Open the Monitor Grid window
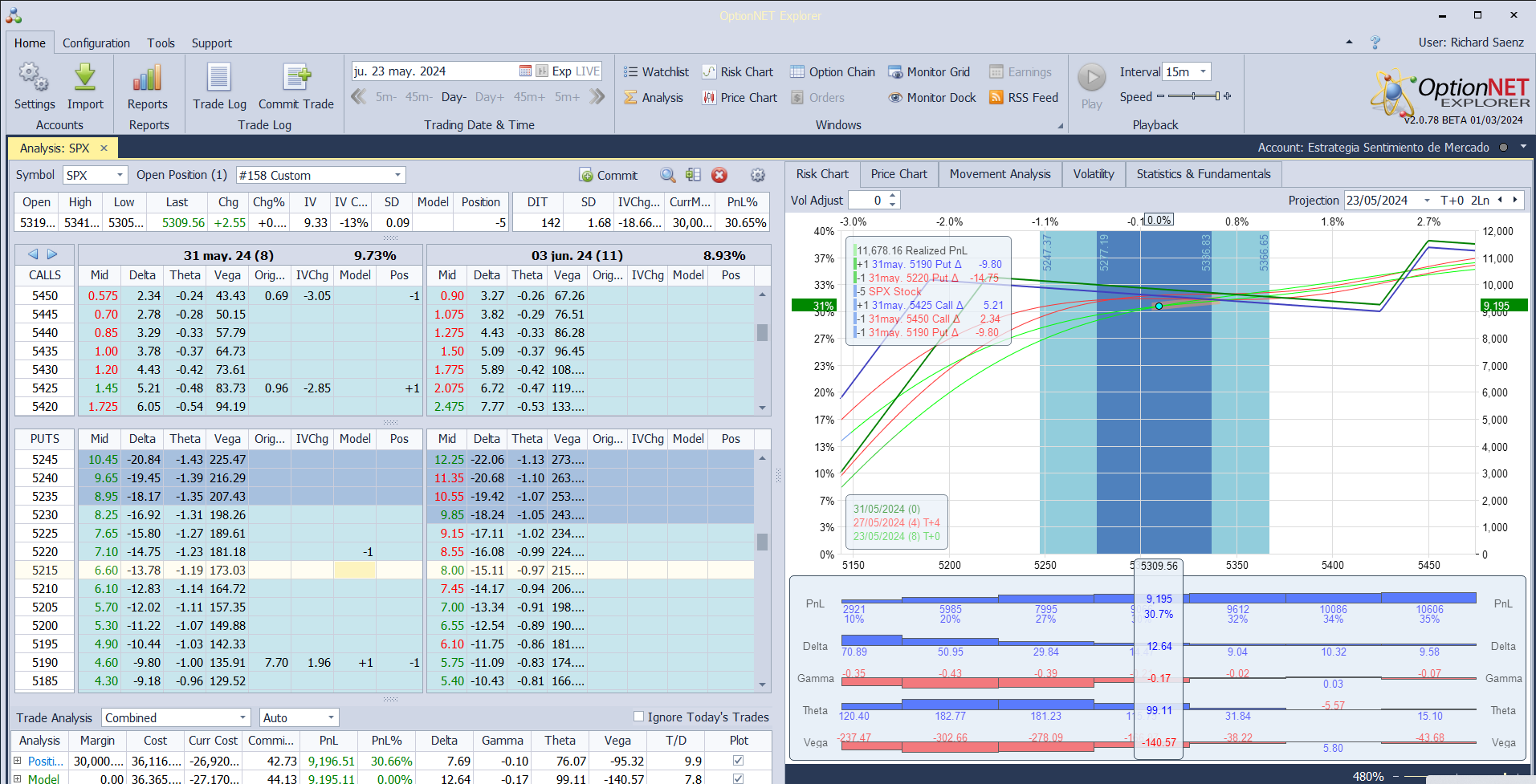Image resolution: width=1536 pixels, height=784 pixels. click(929, 71)
